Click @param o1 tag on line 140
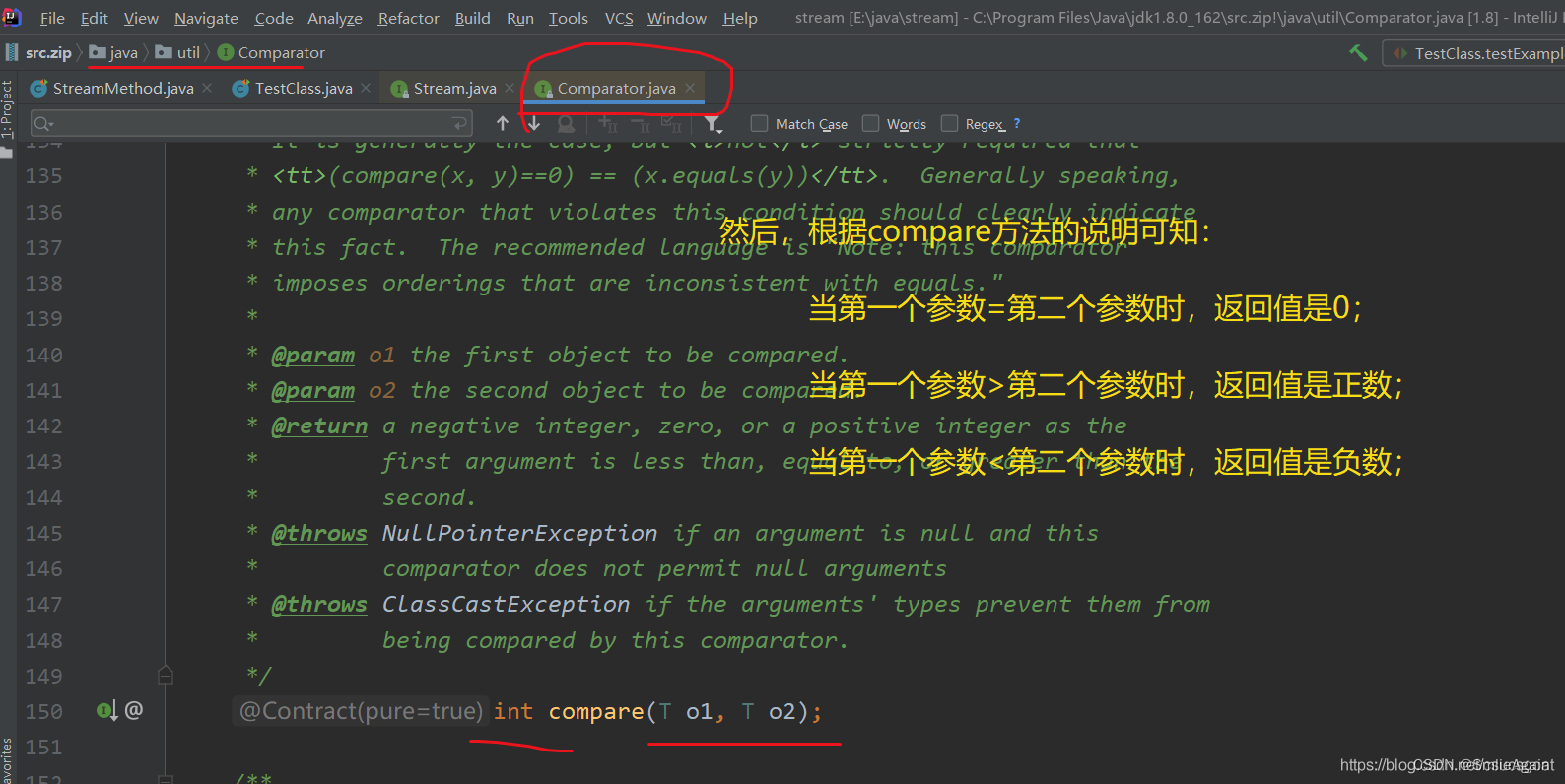Viewport: 1565px width, 784px height. point(333,355)
